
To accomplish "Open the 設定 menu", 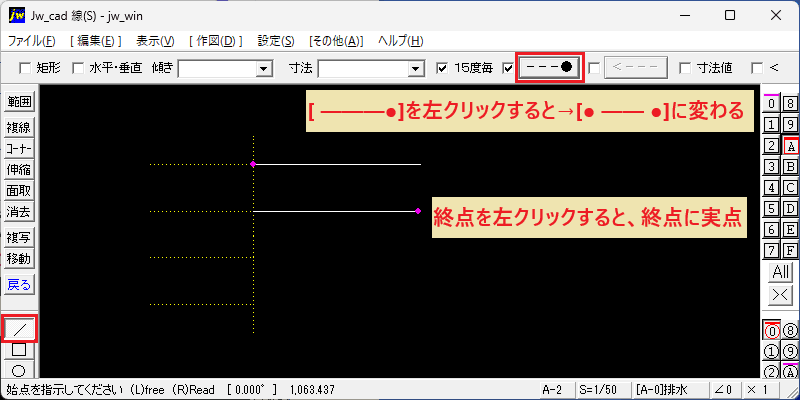I will tap(276, 41).
